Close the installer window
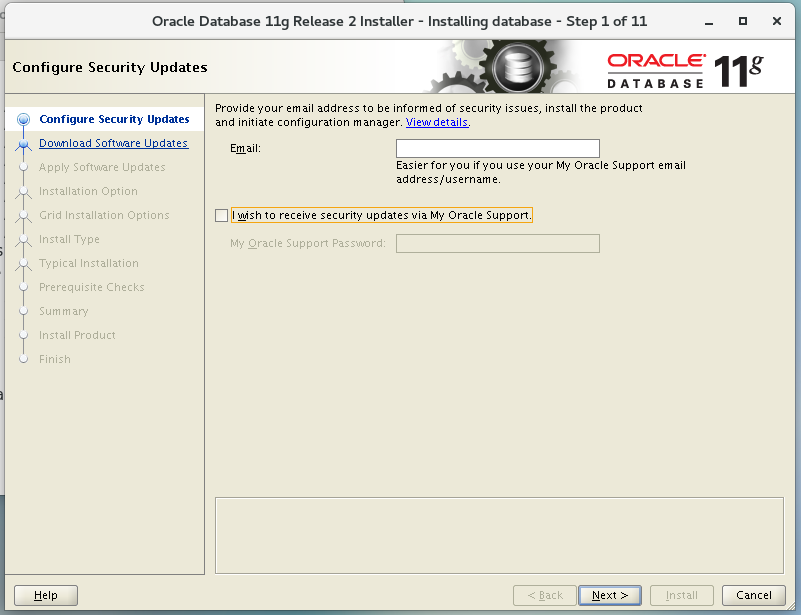 pyautogui.click(x=777, y=21)
